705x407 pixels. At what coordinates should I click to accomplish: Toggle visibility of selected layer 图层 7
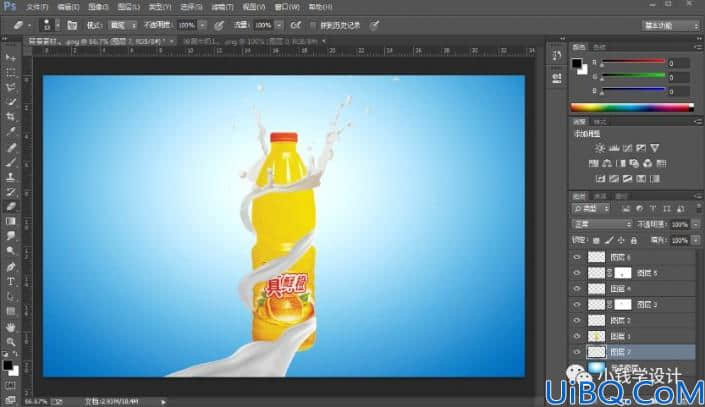(577, 352)
